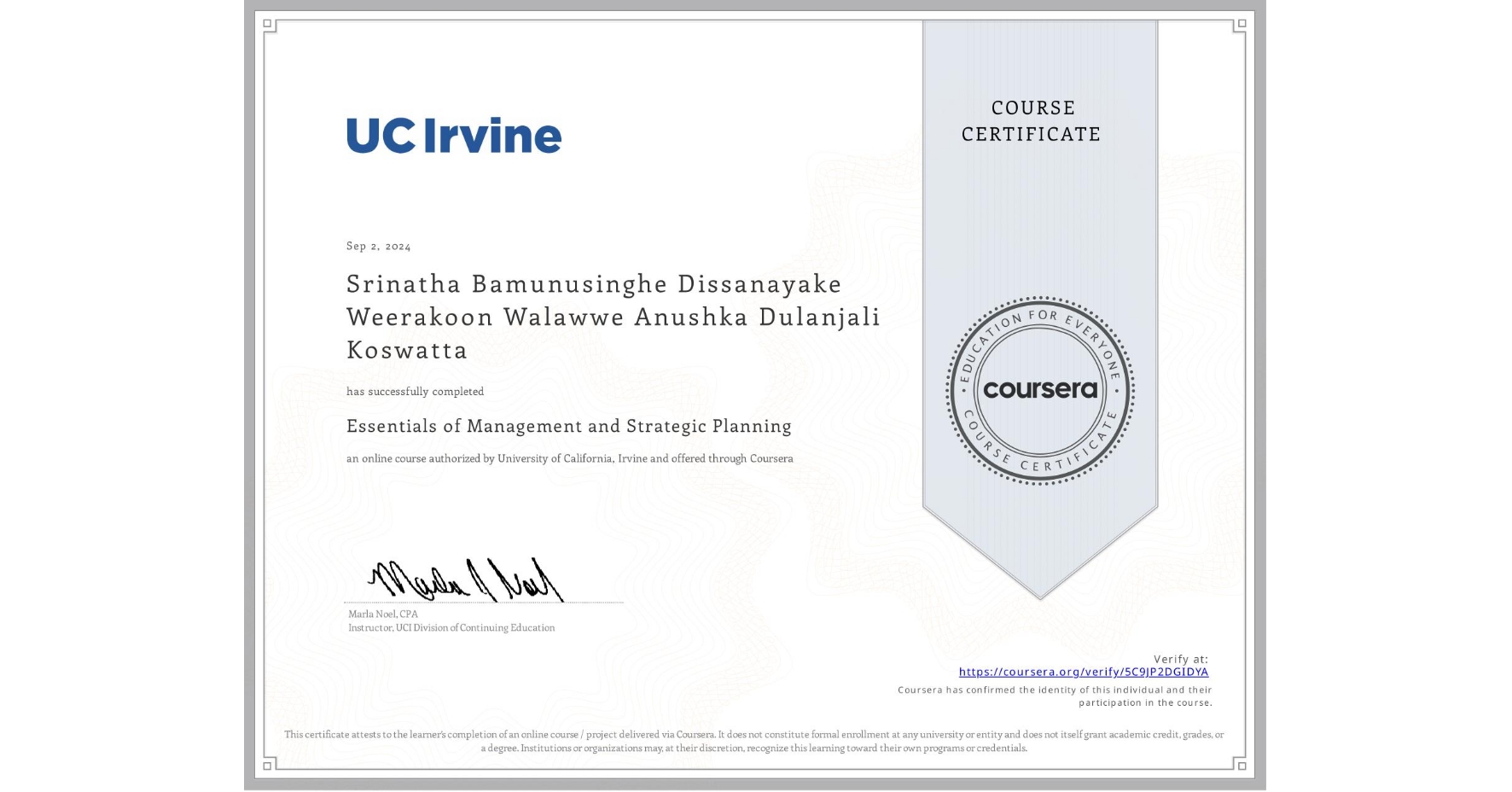The width and height of the screenshot is (1512, 792).
Task: Select the date 'Sep 2, 2024'
Action: coord(378,246)
